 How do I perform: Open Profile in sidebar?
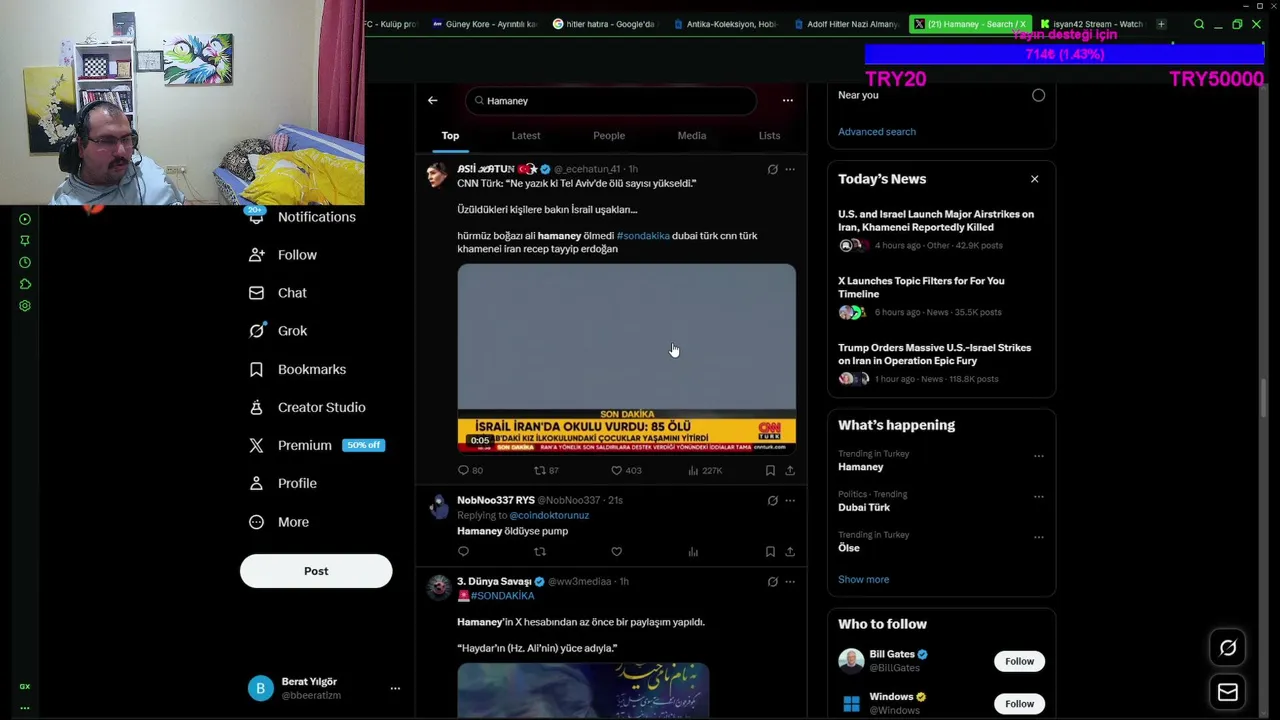pyautogui.click(x=283, y=483)
